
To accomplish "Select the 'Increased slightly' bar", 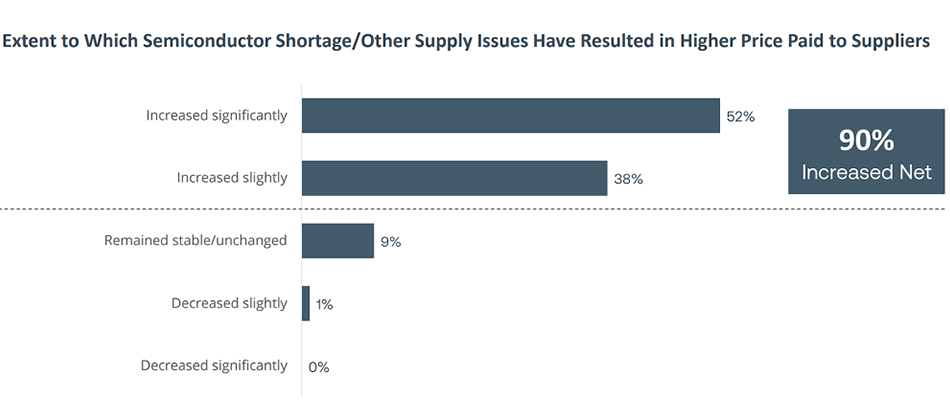I will coord(454,178).
